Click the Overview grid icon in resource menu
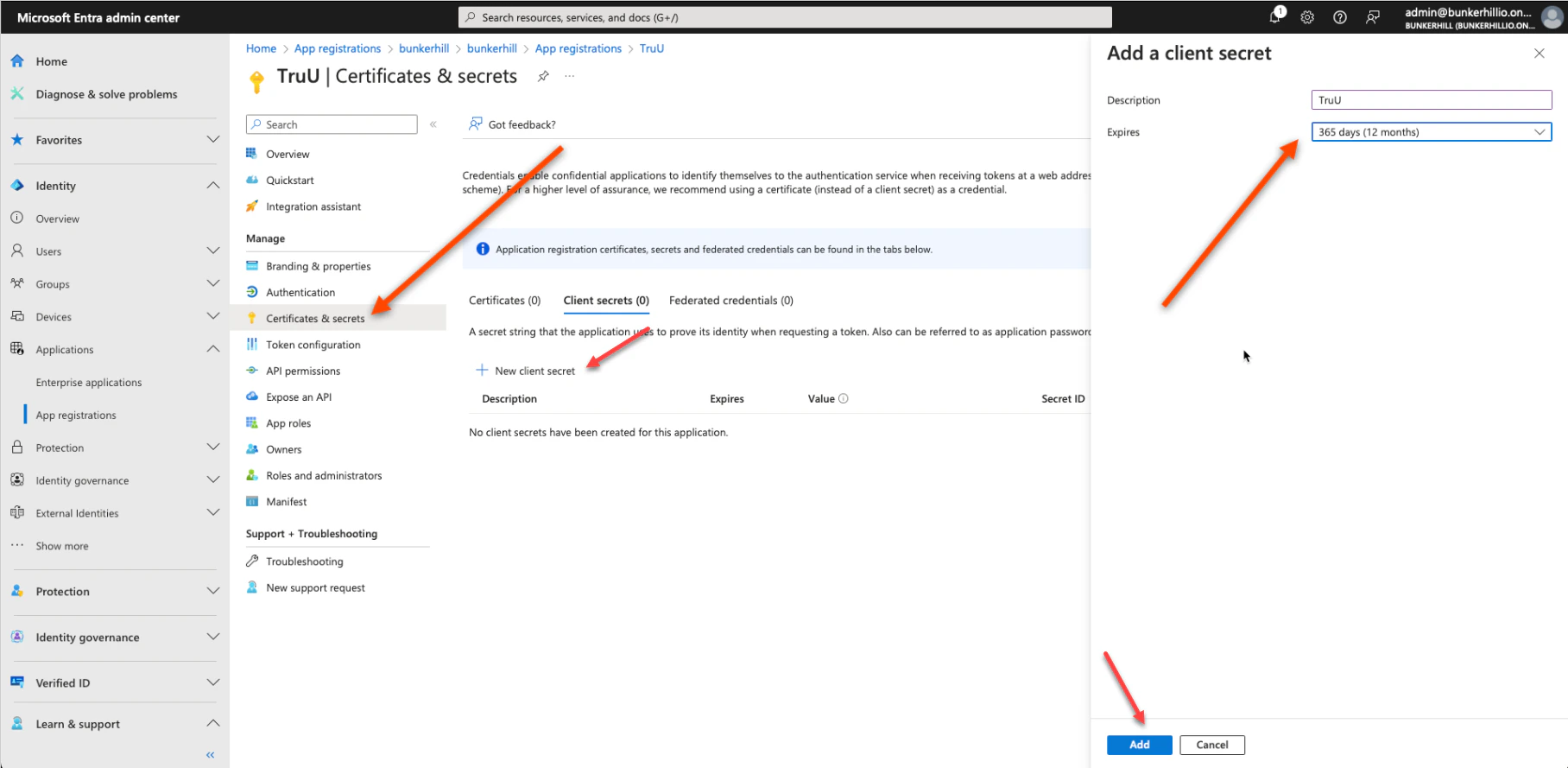This screenshot has width=1568, height=768. 252,154
